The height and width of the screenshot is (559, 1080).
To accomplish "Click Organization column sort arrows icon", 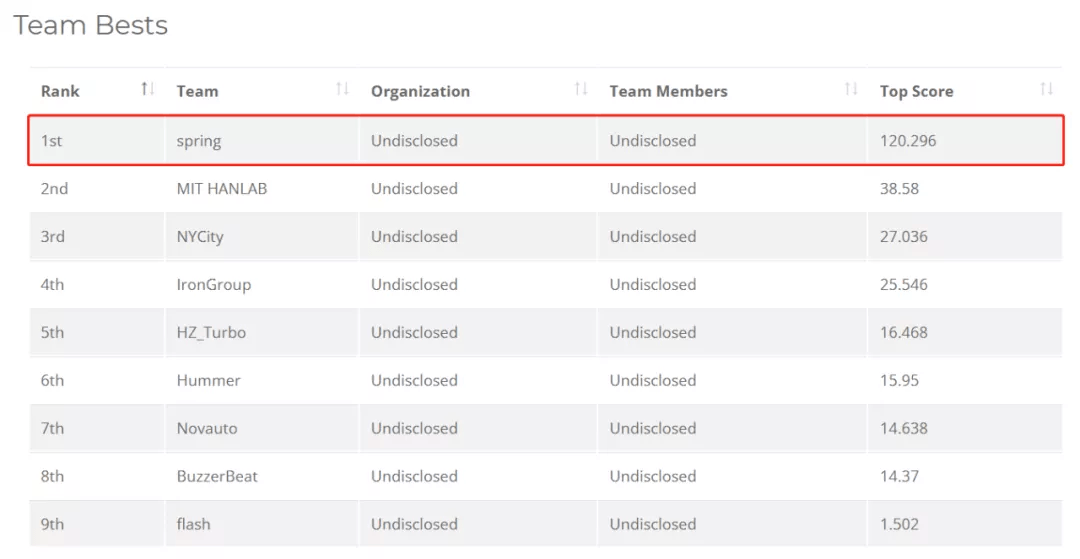I will (x=581, y=90).
